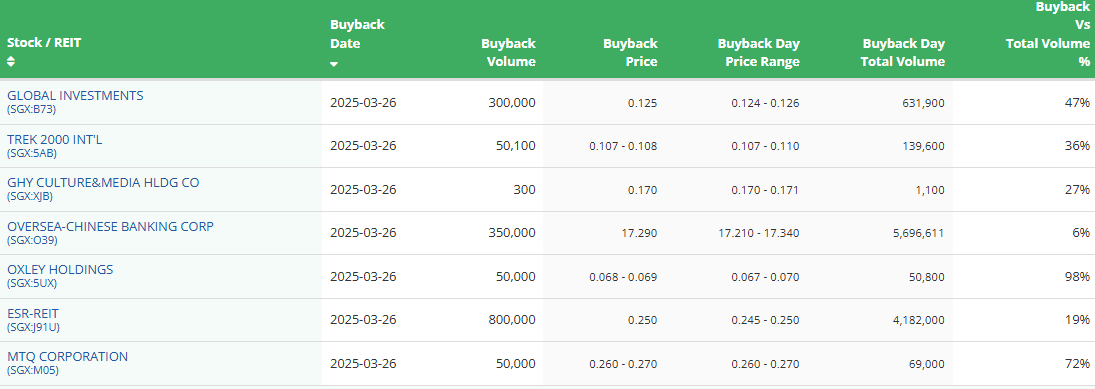Viewport: 1095px width, 389px height.
Task: Click the Buyback Day Price Range header
Action: 758,52
